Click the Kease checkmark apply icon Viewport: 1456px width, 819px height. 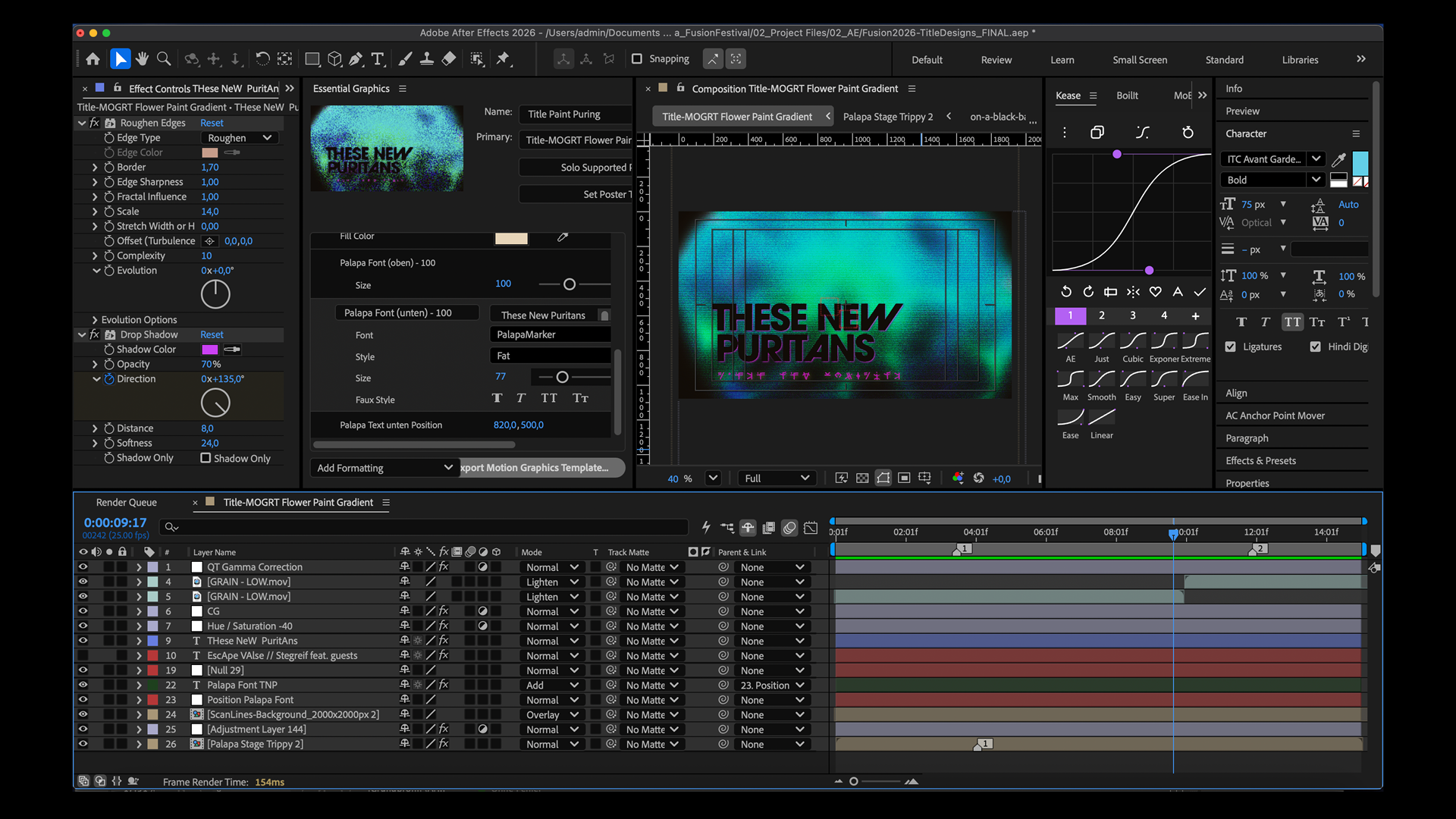coord(1200,292)
